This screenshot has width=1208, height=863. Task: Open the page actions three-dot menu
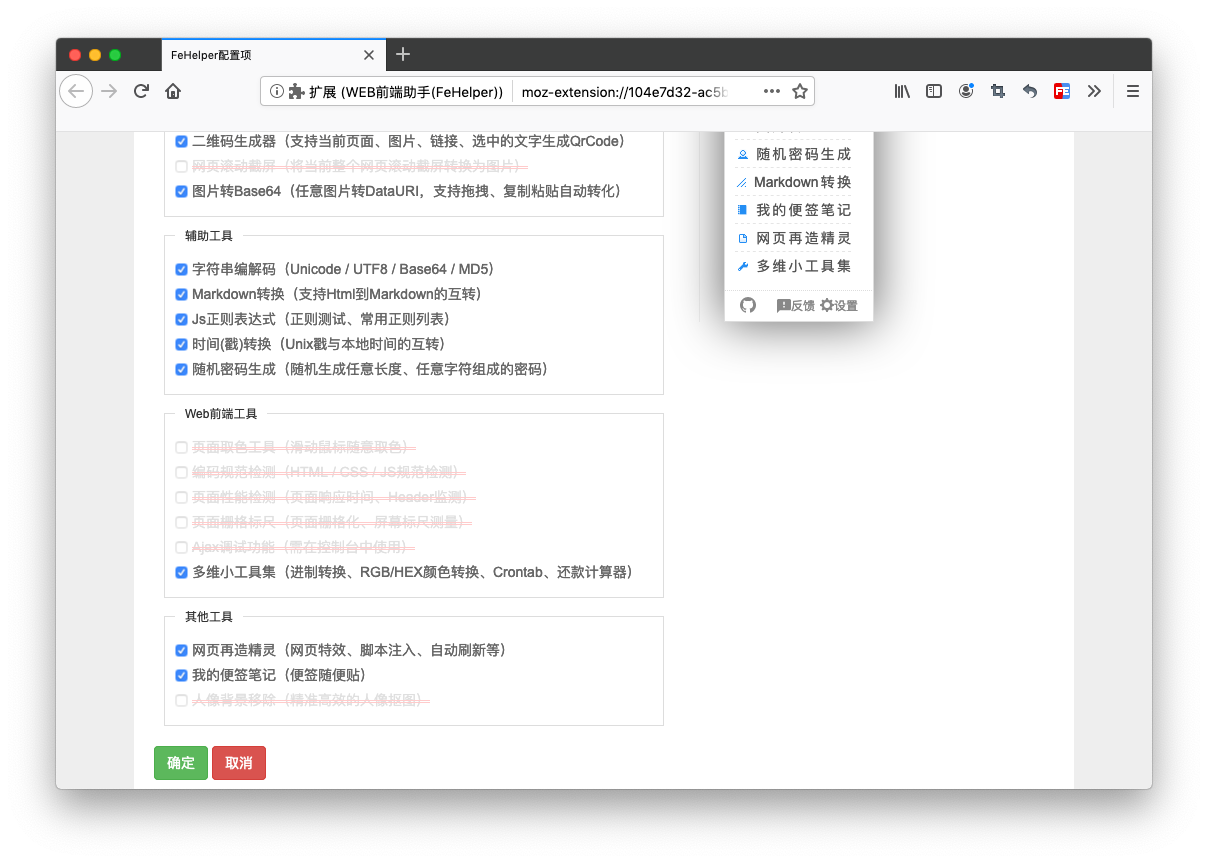point(772,91)
